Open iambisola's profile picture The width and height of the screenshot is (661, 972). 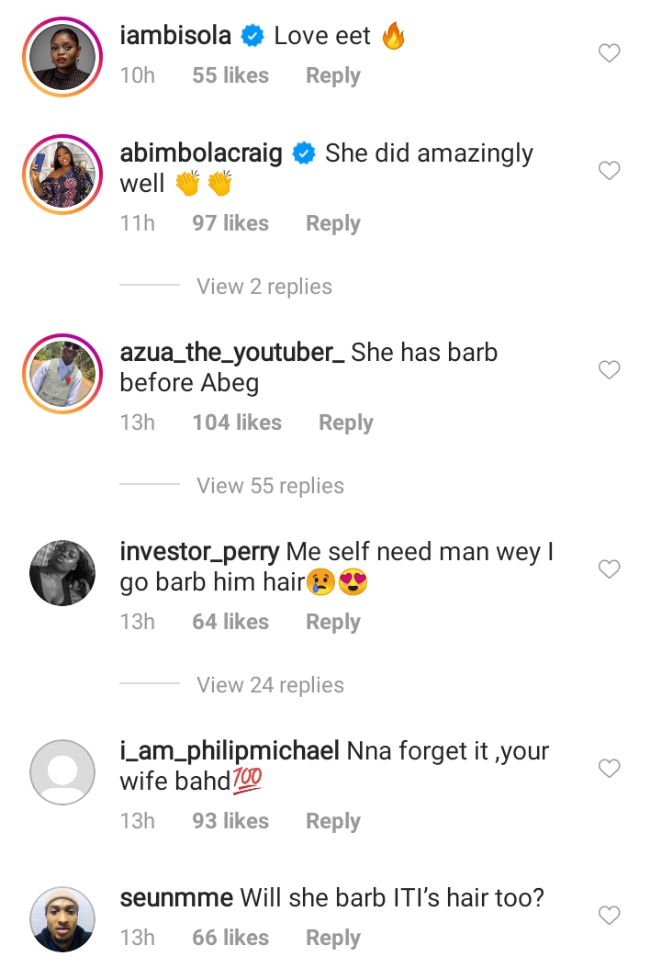(62, 54)
